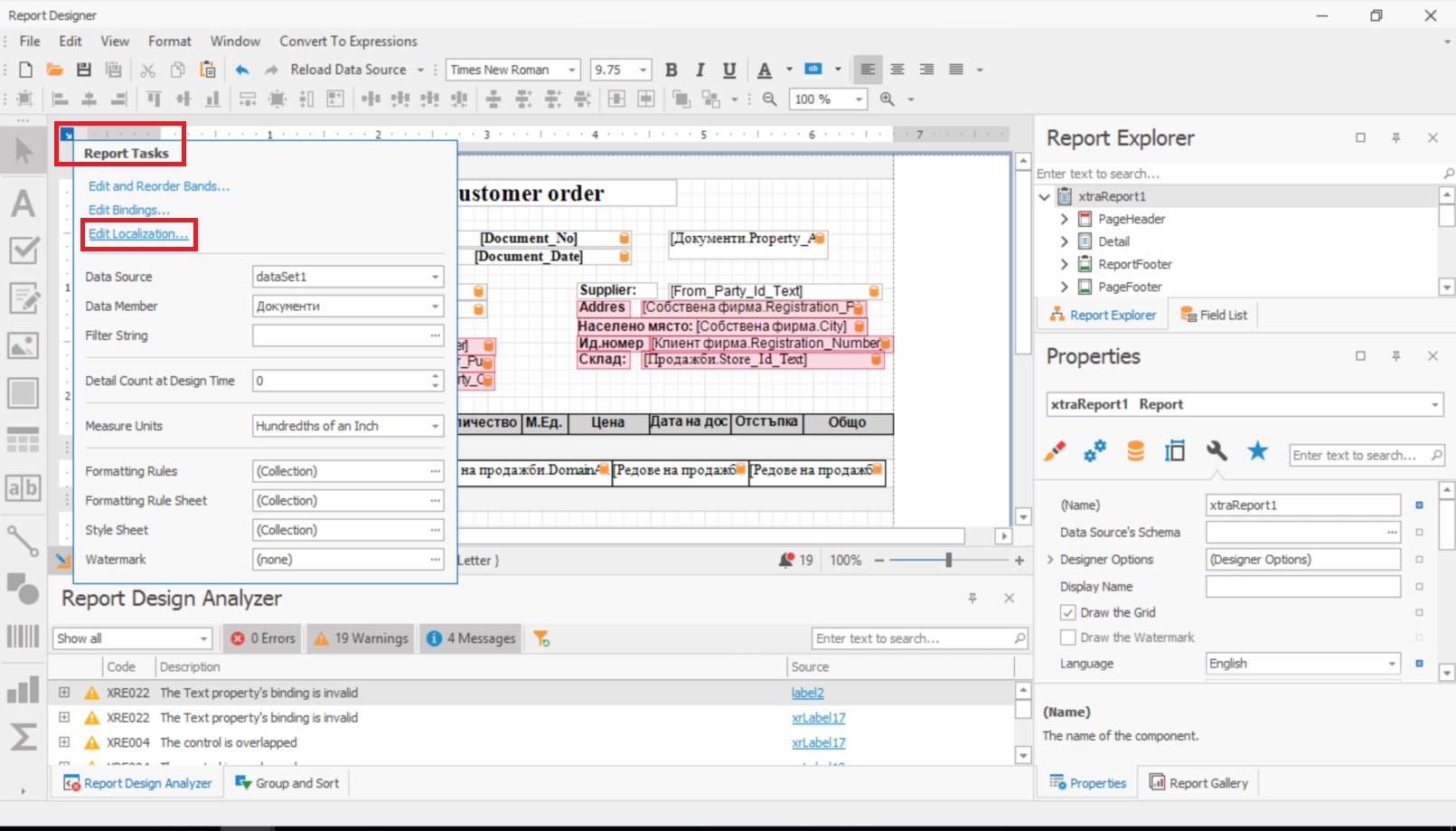Image resolution: width=1456 pixels, height=831 pixels.
Task: Select the Check Box control in toolbox
Action: [x=23, y=250]
